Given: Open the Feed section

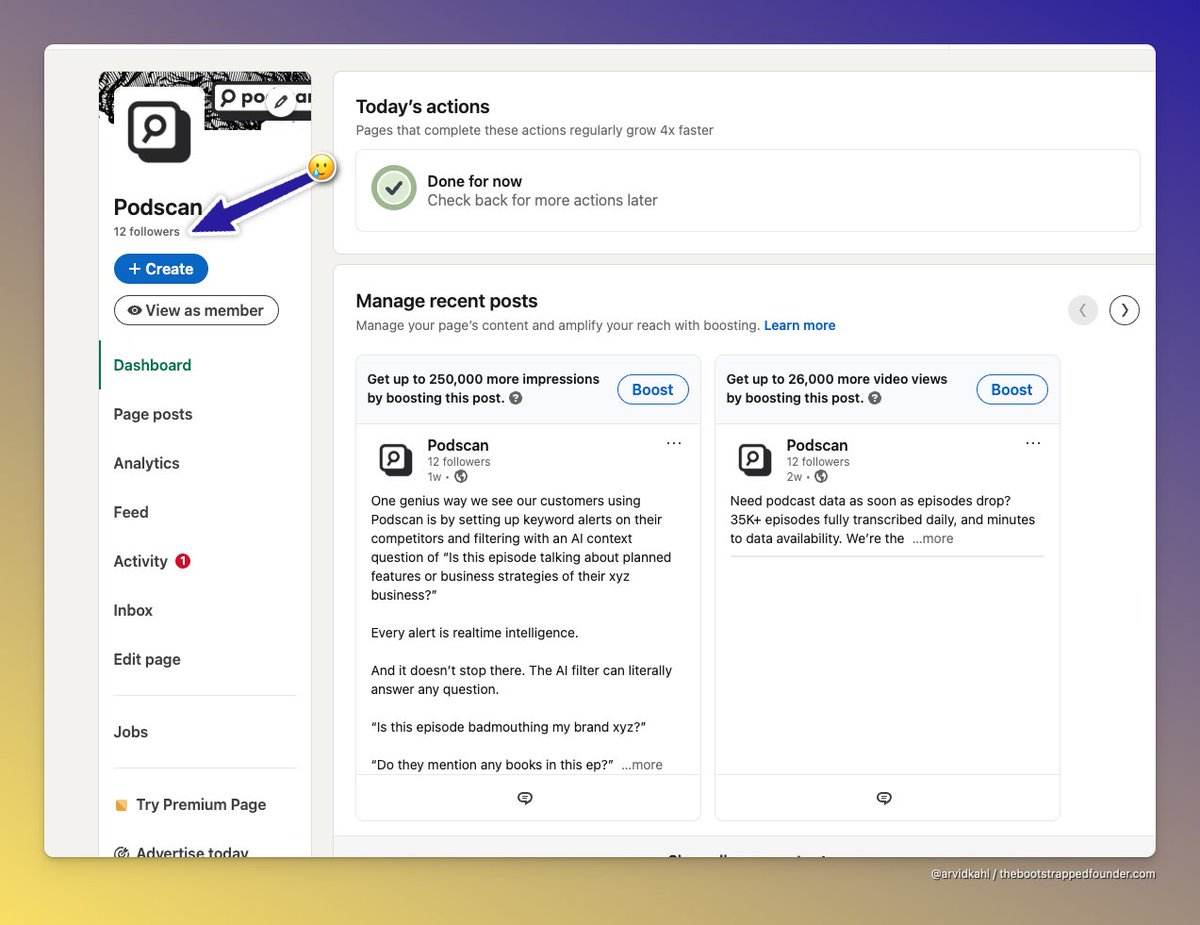Looking at the screenshot, I should click(x=131, y=512).
